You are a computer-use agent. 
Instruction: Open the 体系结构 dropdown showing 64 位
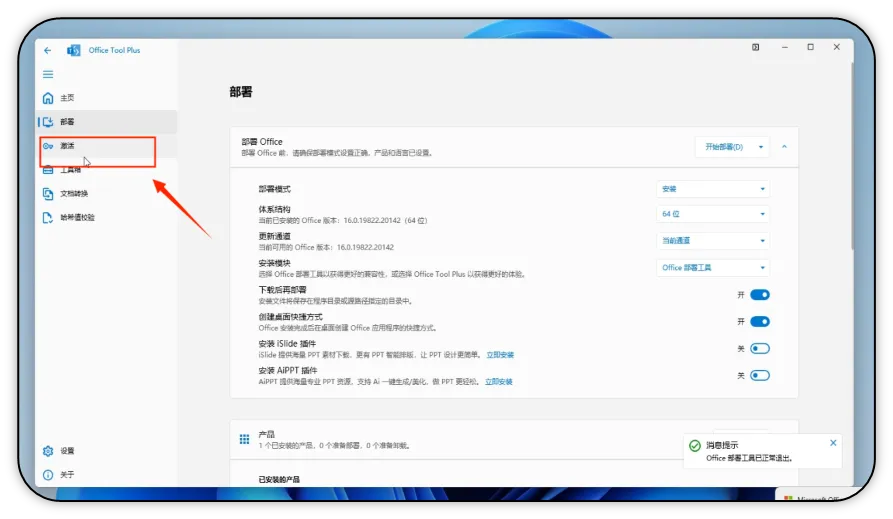[713, 214]
